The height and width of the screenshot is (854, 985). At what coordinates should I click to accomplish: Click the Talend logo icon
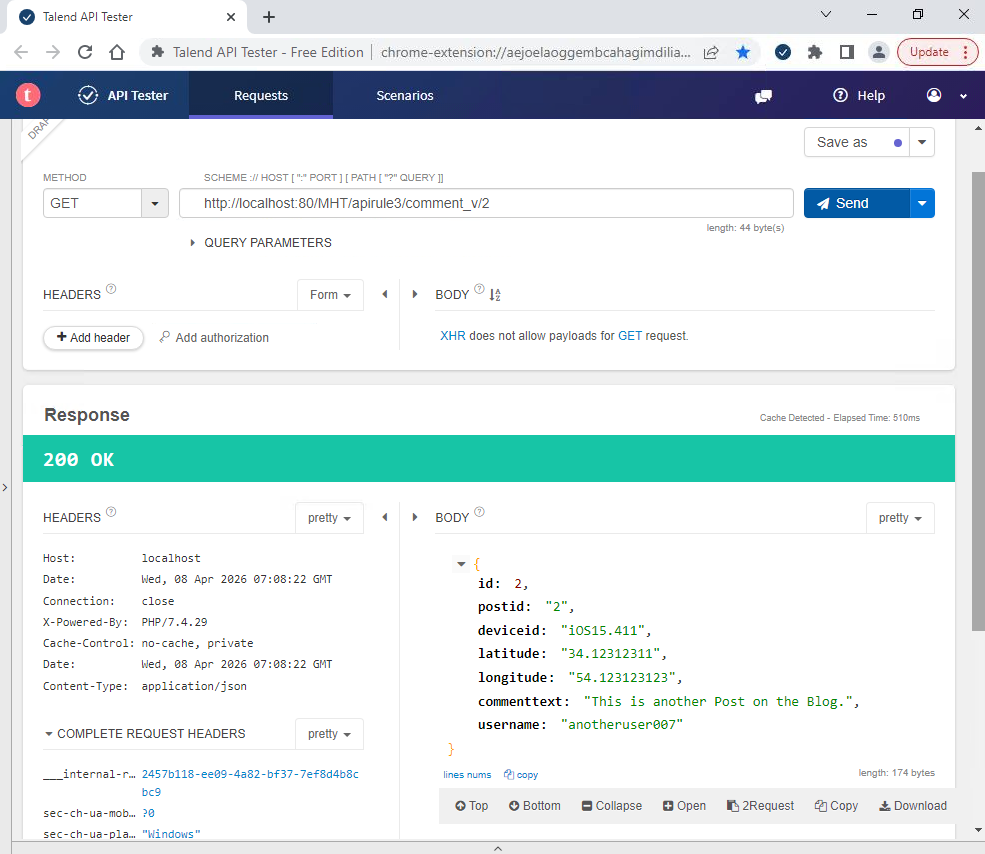point(28,96)
